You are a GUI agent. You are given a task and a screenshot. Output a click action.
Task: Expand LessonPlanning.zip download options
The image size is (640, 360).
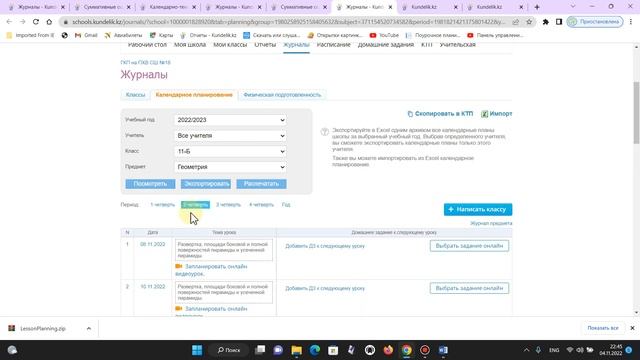[89, 328]
